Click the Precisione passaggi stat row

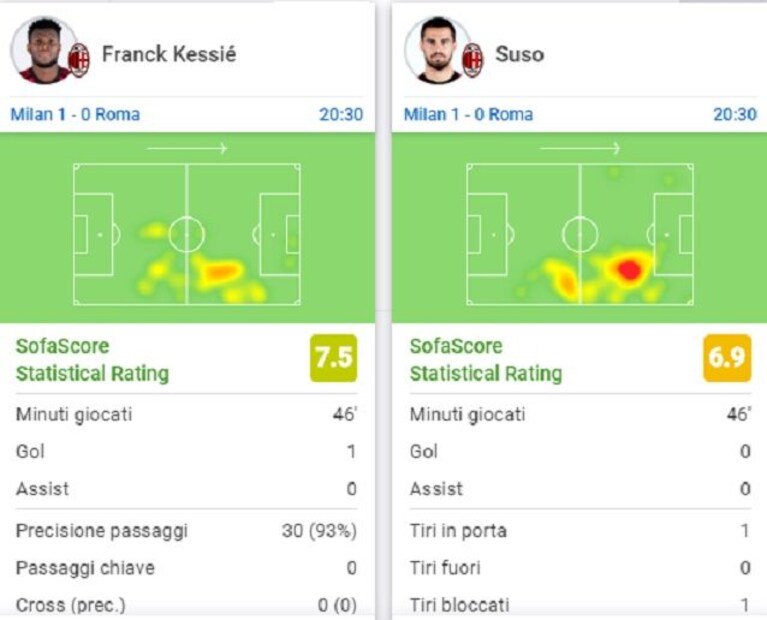point(186,531)
